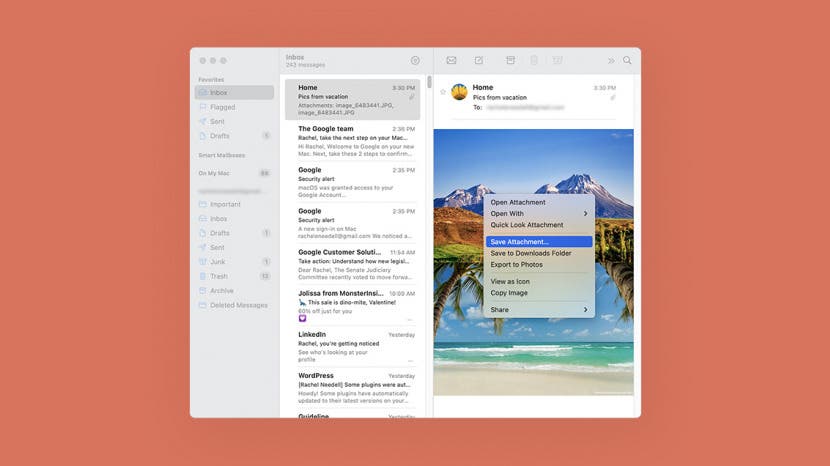Compose a new message with the pencil icon

(x=479, y=60)
